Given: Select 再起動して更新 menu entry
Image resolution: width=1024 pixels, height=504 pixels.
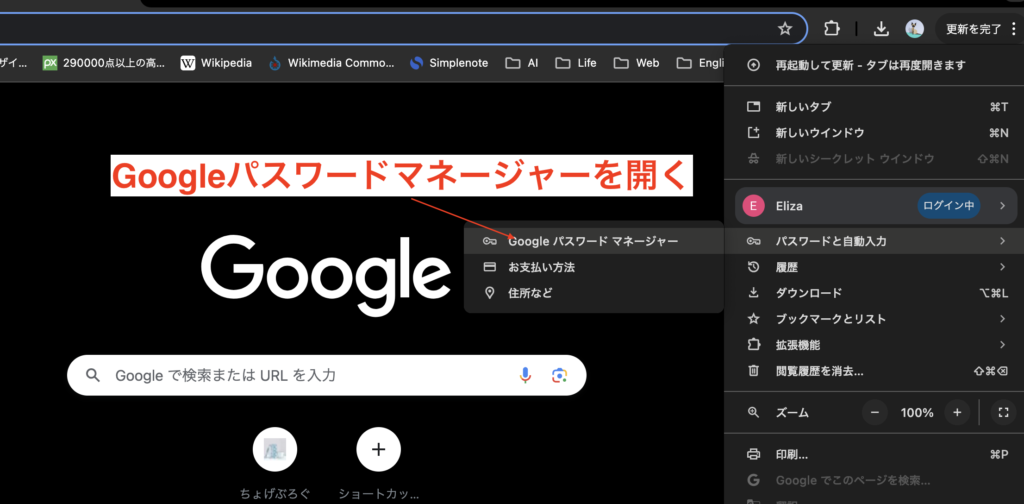Looking at the screenshot, I should pyautogui.click(x=874, y=65).
